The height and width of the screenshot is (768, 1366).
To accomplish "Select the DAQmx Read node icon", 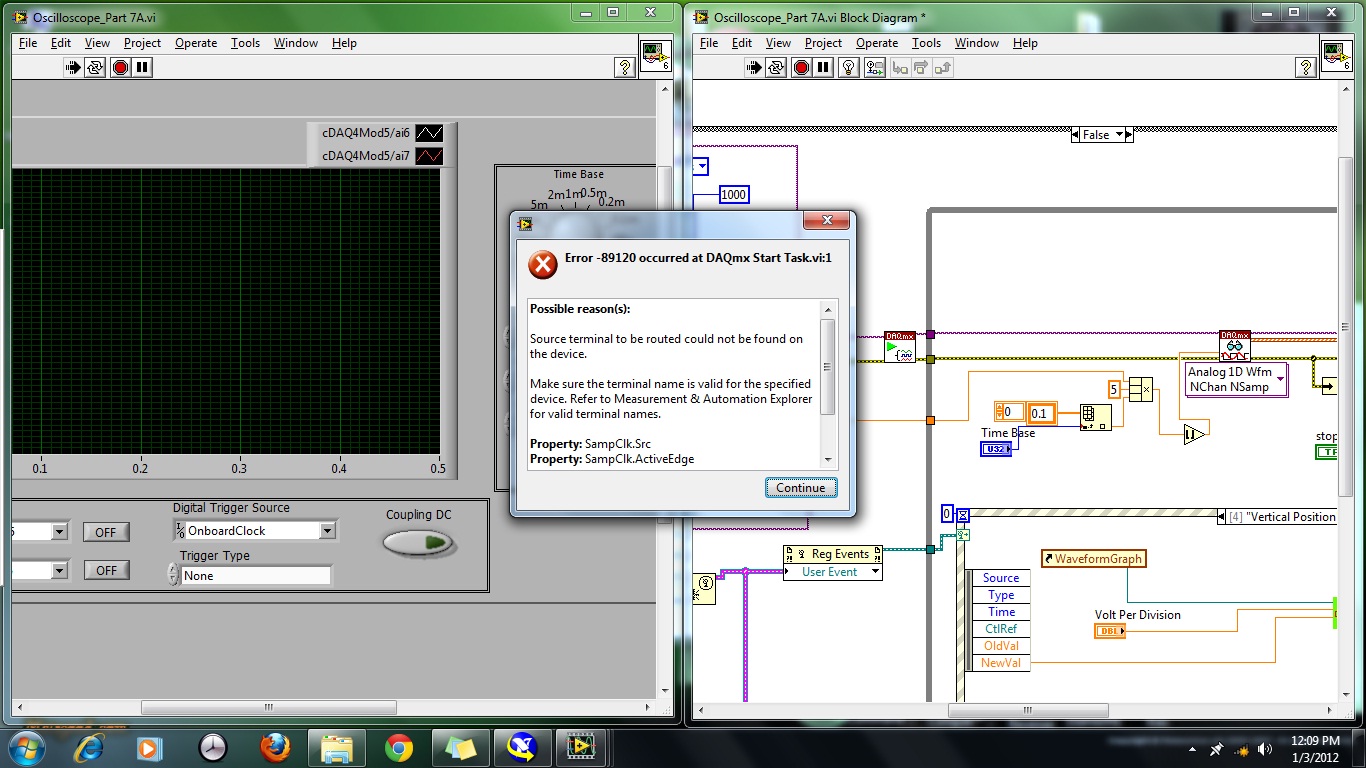I will 1235,346.
